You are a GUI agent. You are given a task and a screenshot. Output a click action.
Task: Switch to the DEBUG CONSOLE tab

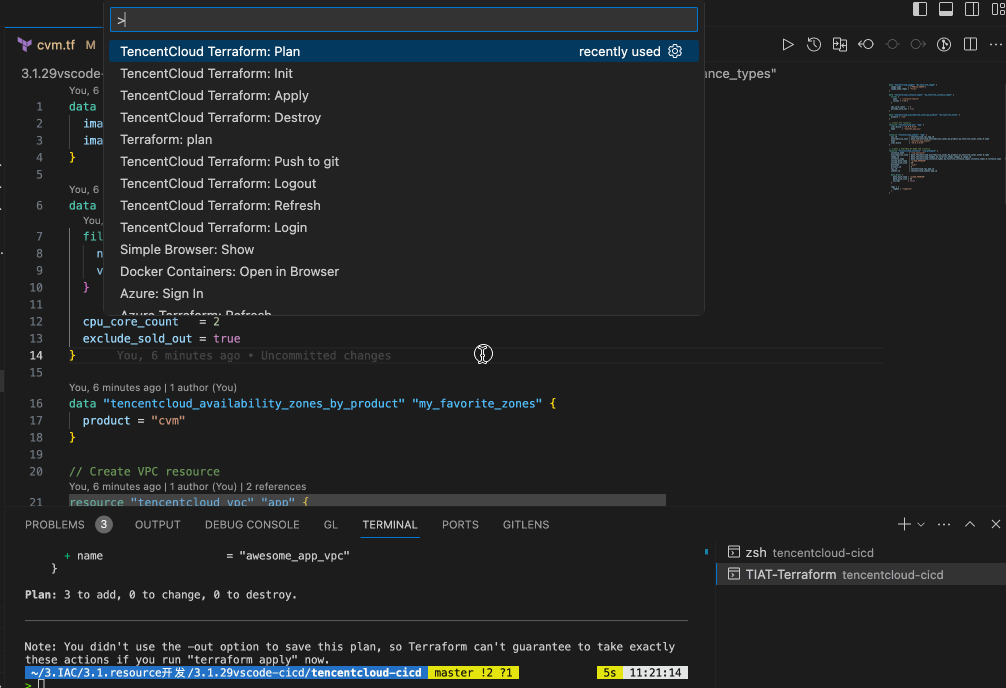pyautogui.click(x=252, y=524)
